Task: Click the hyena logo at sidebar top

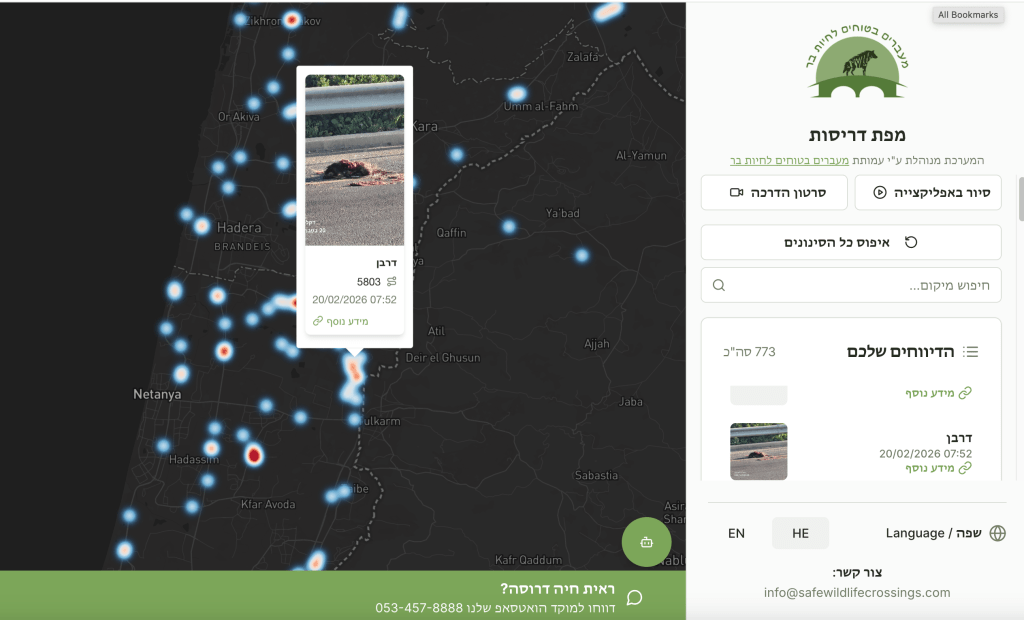Action: tap(857, 64)
